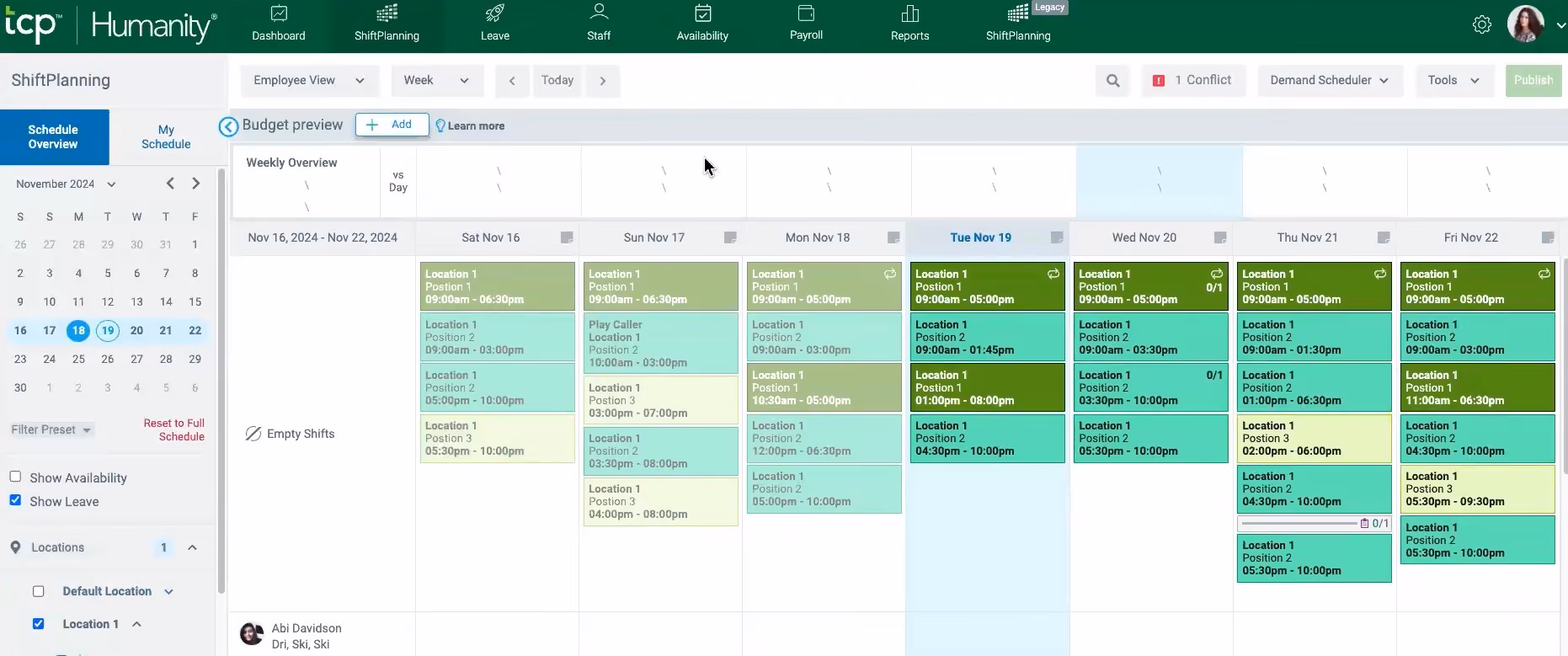This screenshot has height=656, width=1568.
Task: Open the Demand Scheduler dropdown
Action: (1329, 81)
